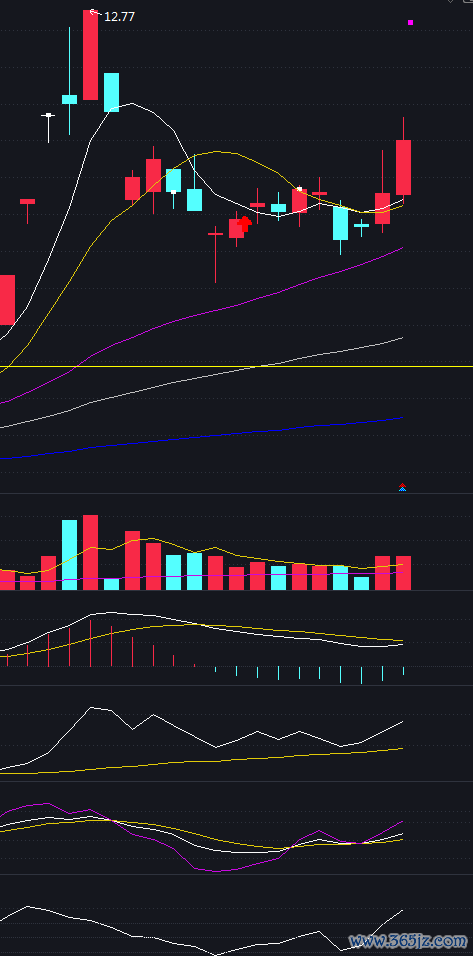Click the red-blue arrow signal below latest candle
The image size is (473, 956).
pos(402,487)
